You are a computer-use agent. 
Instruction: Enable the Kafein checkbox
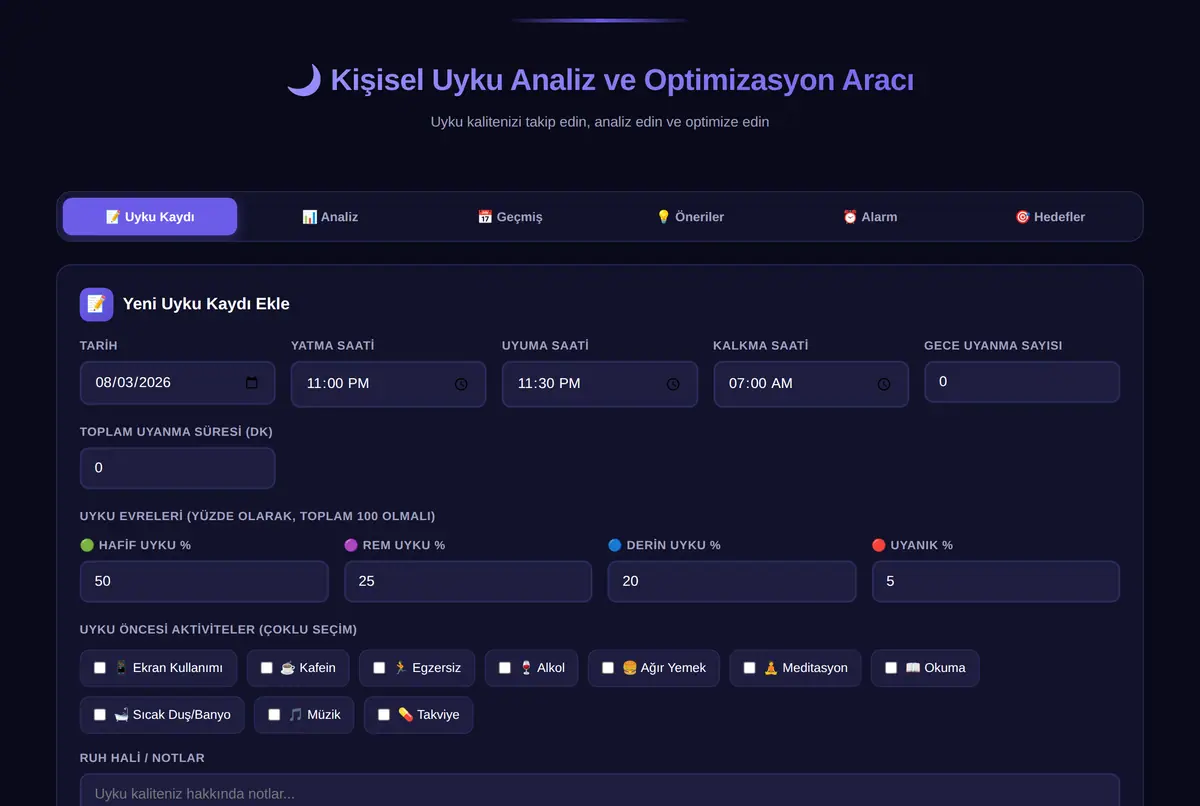pos(267,668)
